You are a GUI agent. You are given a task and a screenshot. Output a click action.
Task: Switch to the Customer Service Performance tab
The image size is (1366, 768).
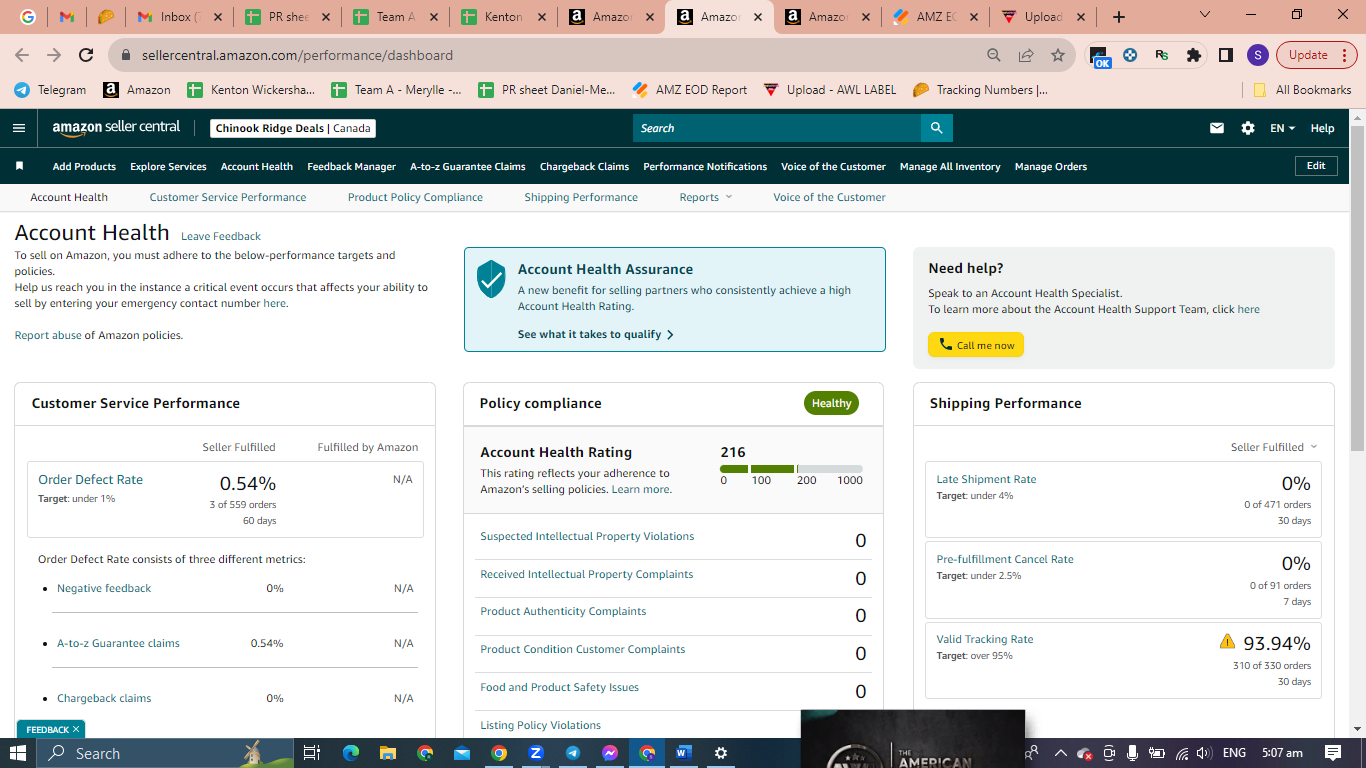tap(228, 197)
